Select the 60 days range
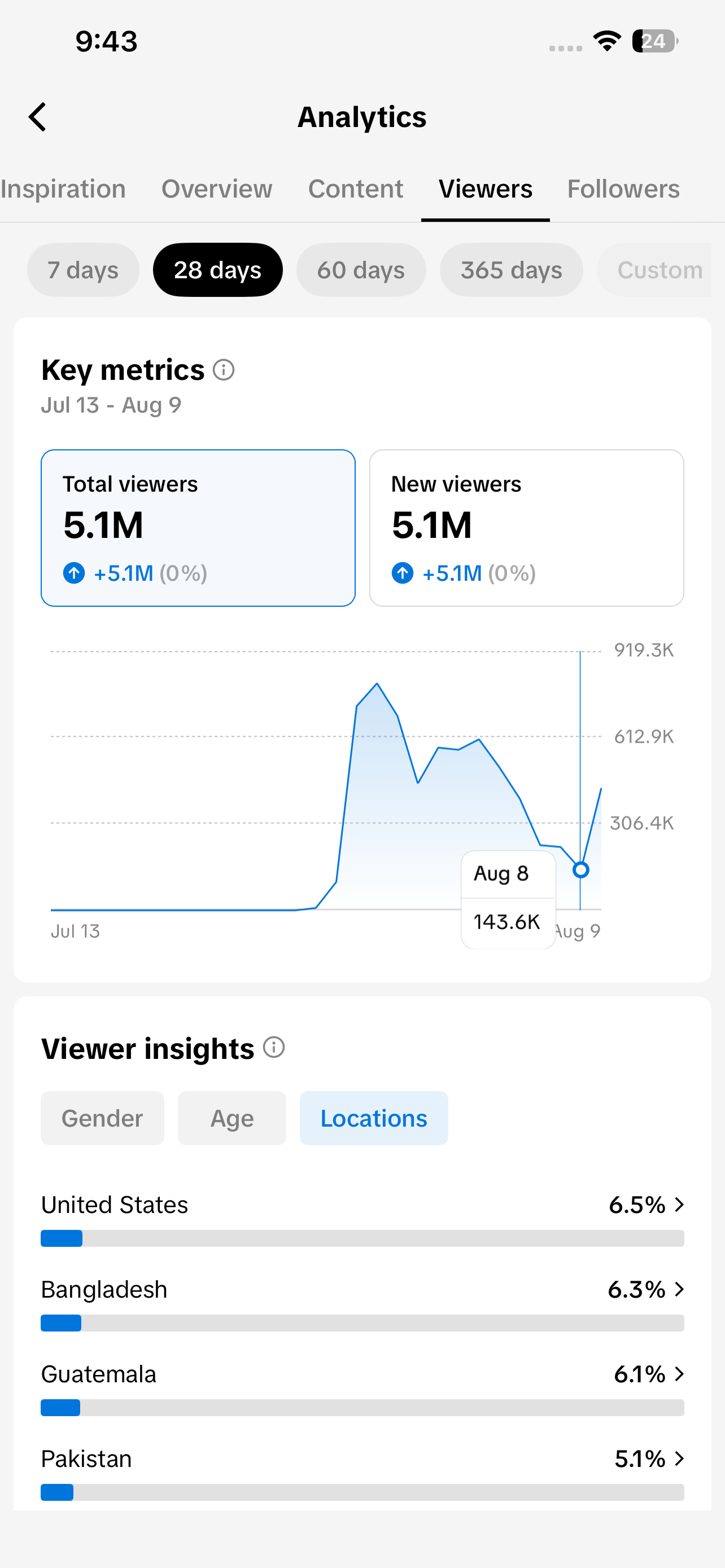 361,270
